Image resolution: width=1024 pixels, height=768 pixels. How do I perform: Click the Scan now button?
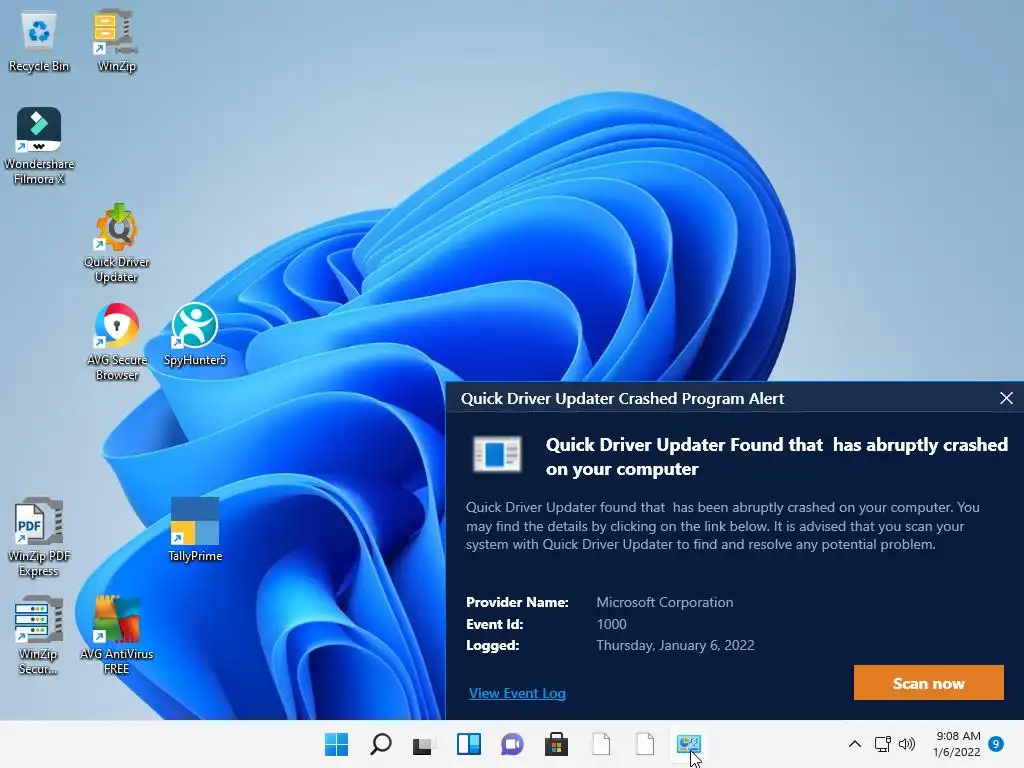[x=928, y=683]
